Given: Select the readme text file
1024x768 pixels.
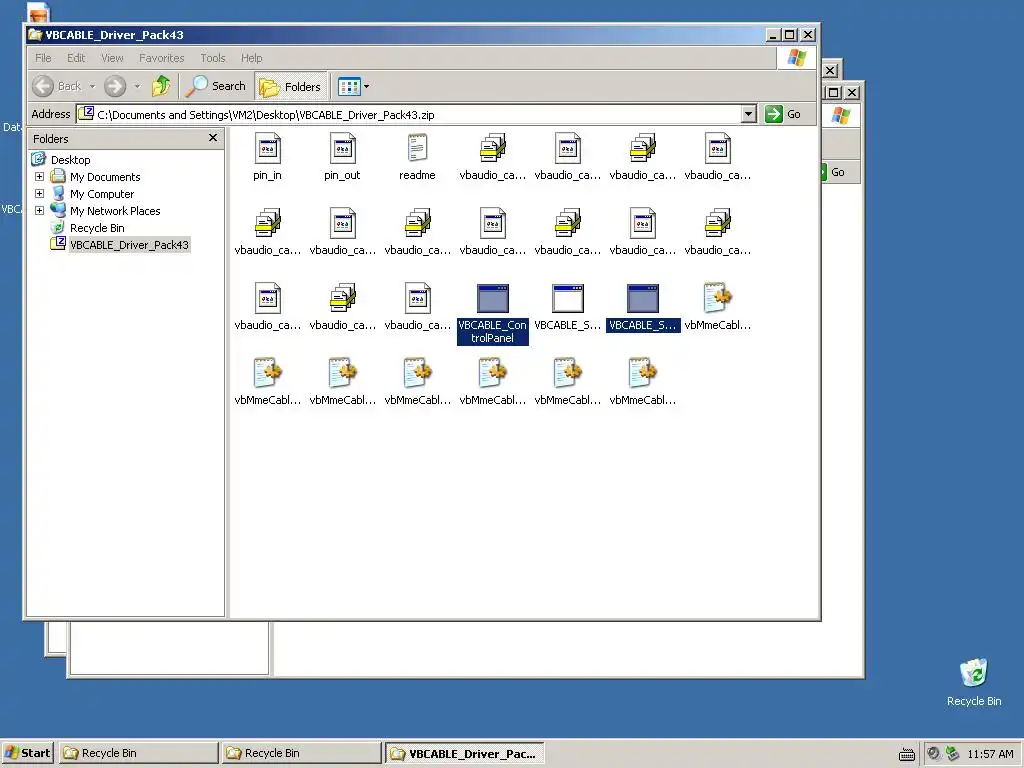Looking at the screenshot, I should (417, 157).
